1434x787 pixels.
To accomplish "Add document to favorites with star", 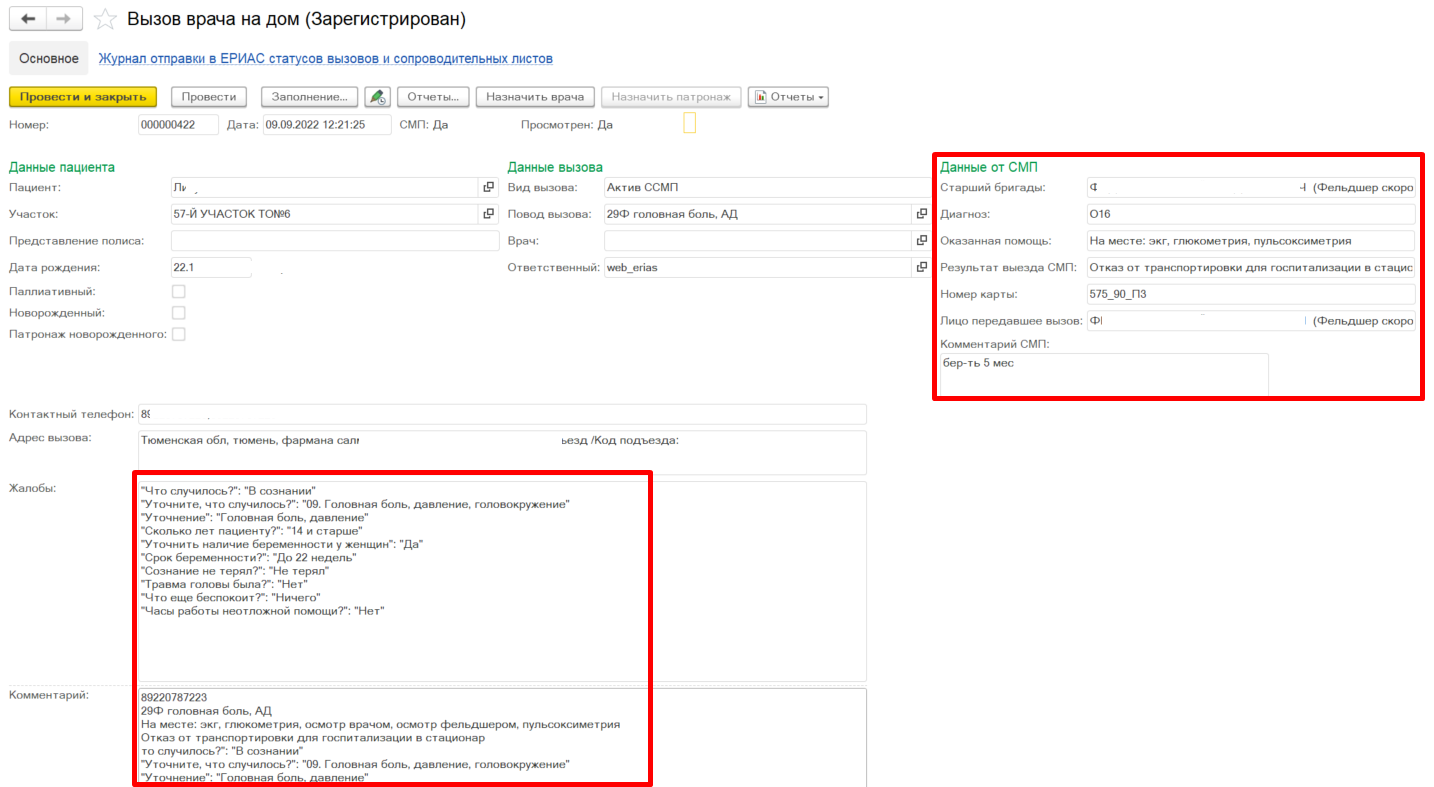I will 104,20.
